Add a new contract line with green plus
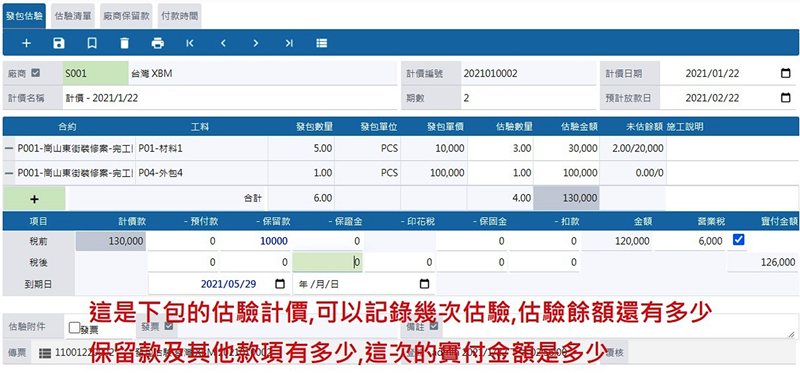 (34, 198)
